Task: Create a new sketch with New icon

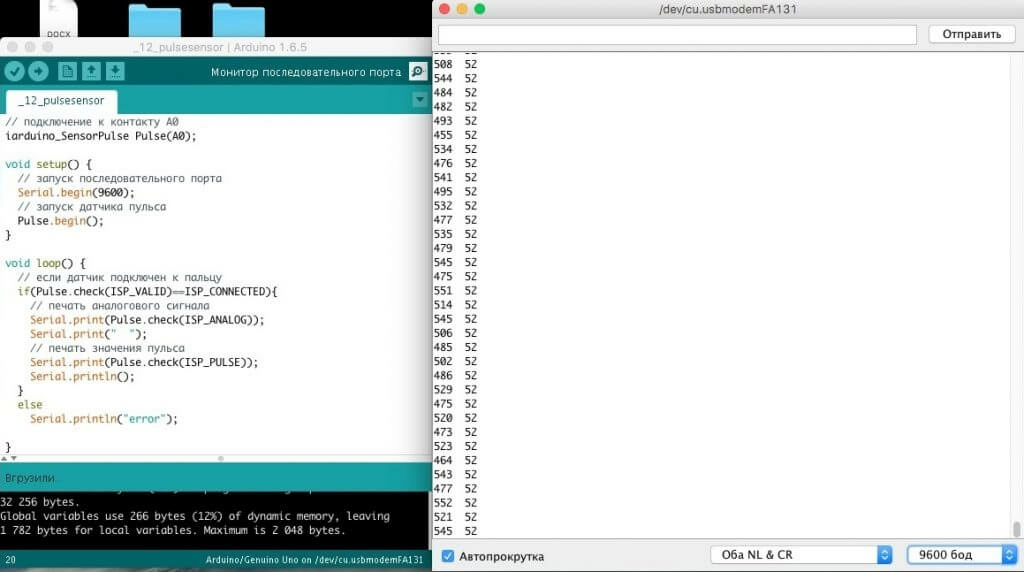Action: pos(67,71)
